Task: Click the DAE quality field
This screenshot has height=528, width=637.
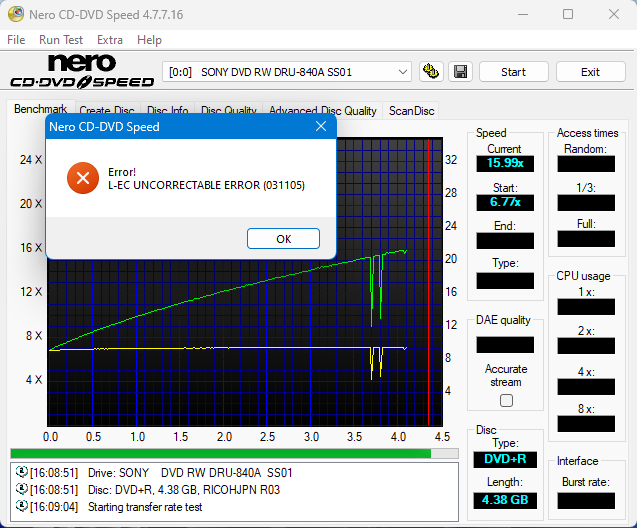Action: [505, 345]
